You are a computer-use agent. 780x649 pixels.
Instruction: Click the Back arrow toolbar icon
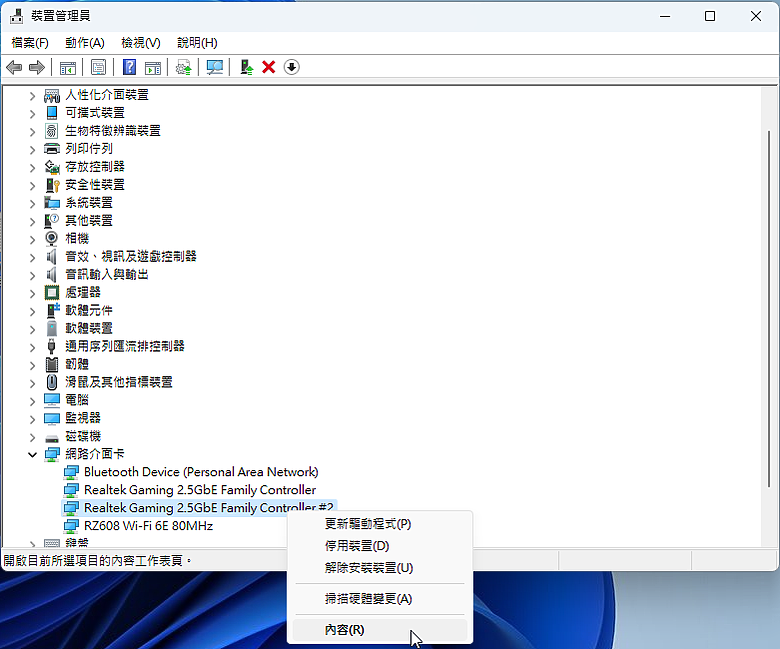click(x=14, y=67)
